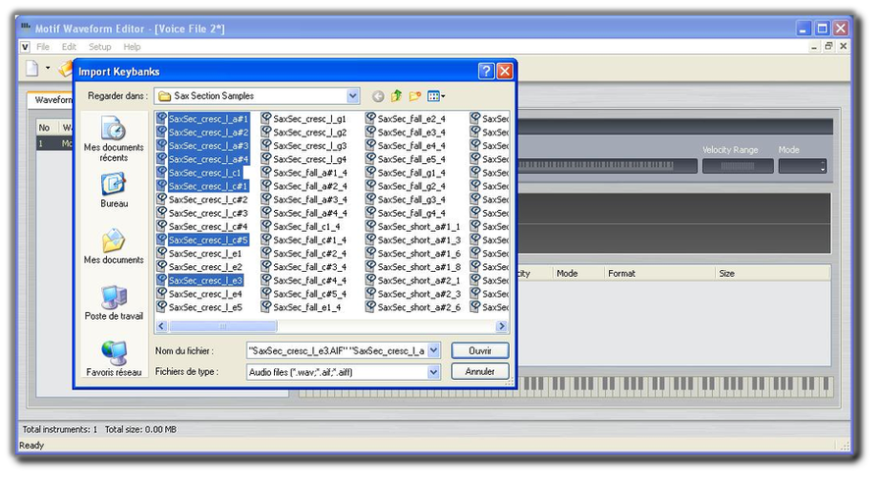Click the Mode column header
Viewport: 878px width, 479px height.
click(x=578, y=273)
